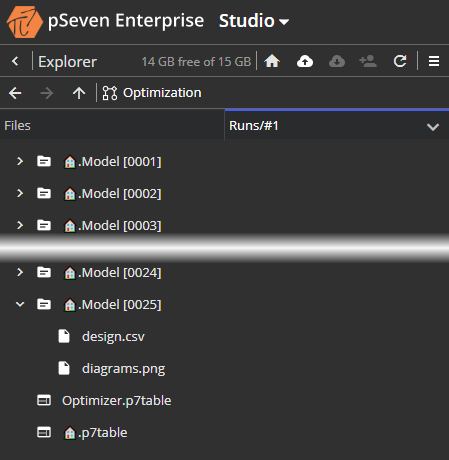Open the Studio dropdown menu
Screen dimensions: 449x460
[x=254, y=21]
